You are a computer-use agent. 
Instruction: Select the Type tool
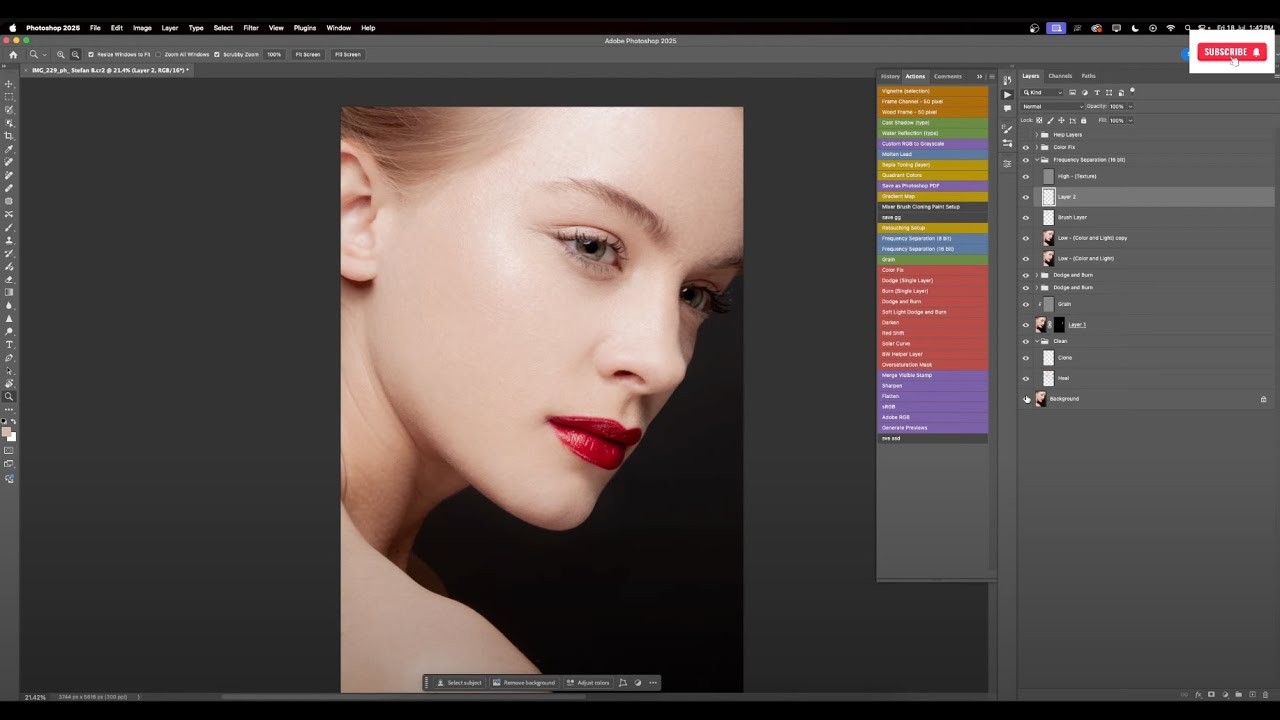pos(9,345)
